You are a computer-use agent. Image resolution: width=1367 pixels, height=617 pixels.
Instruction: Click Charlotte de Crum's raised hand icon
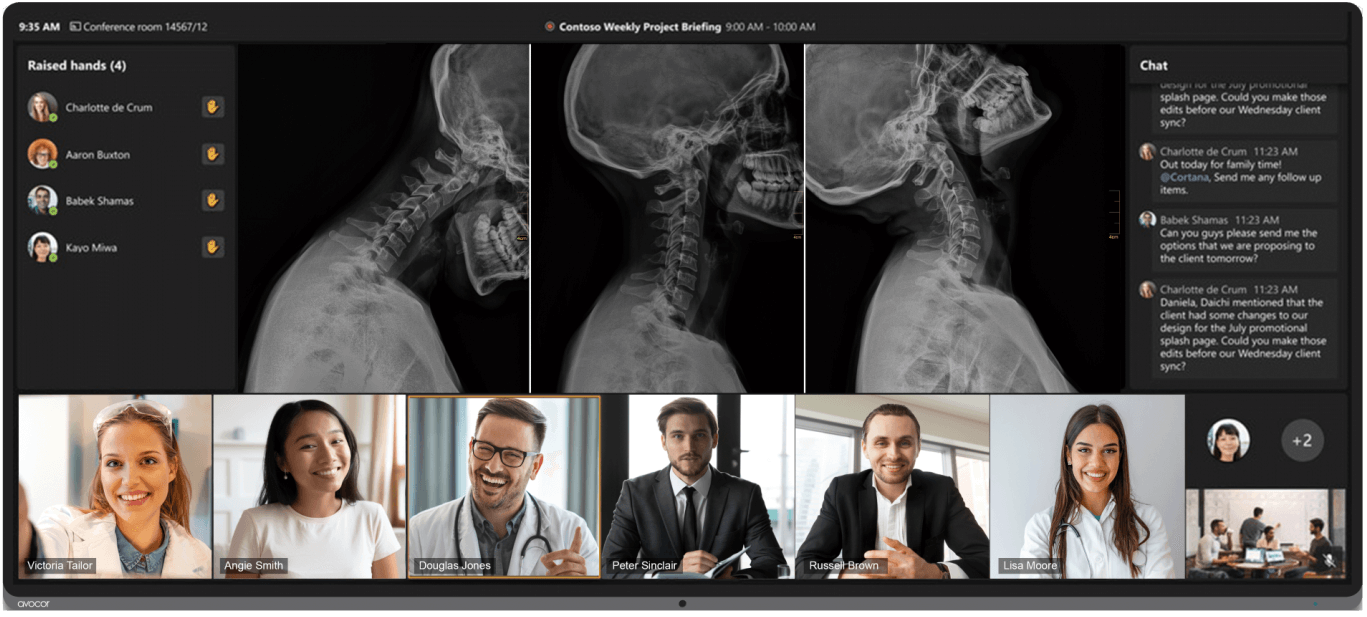point(212,107)
